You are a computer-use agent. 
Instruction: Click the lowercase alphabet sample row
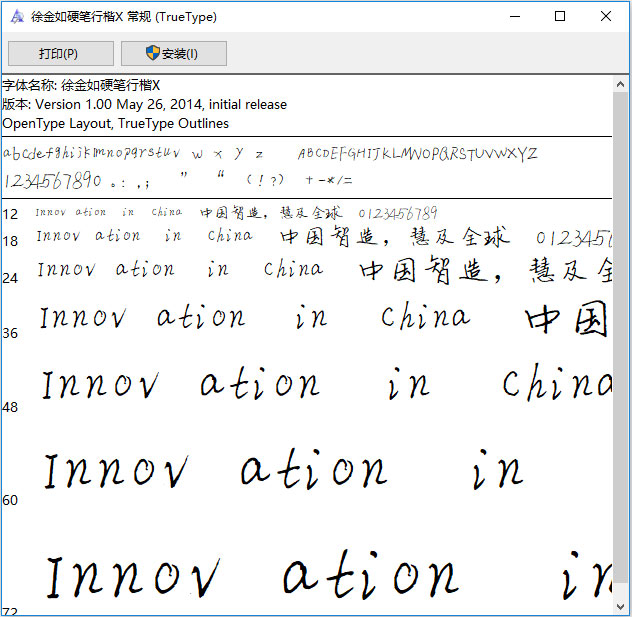tap(133, 153)
